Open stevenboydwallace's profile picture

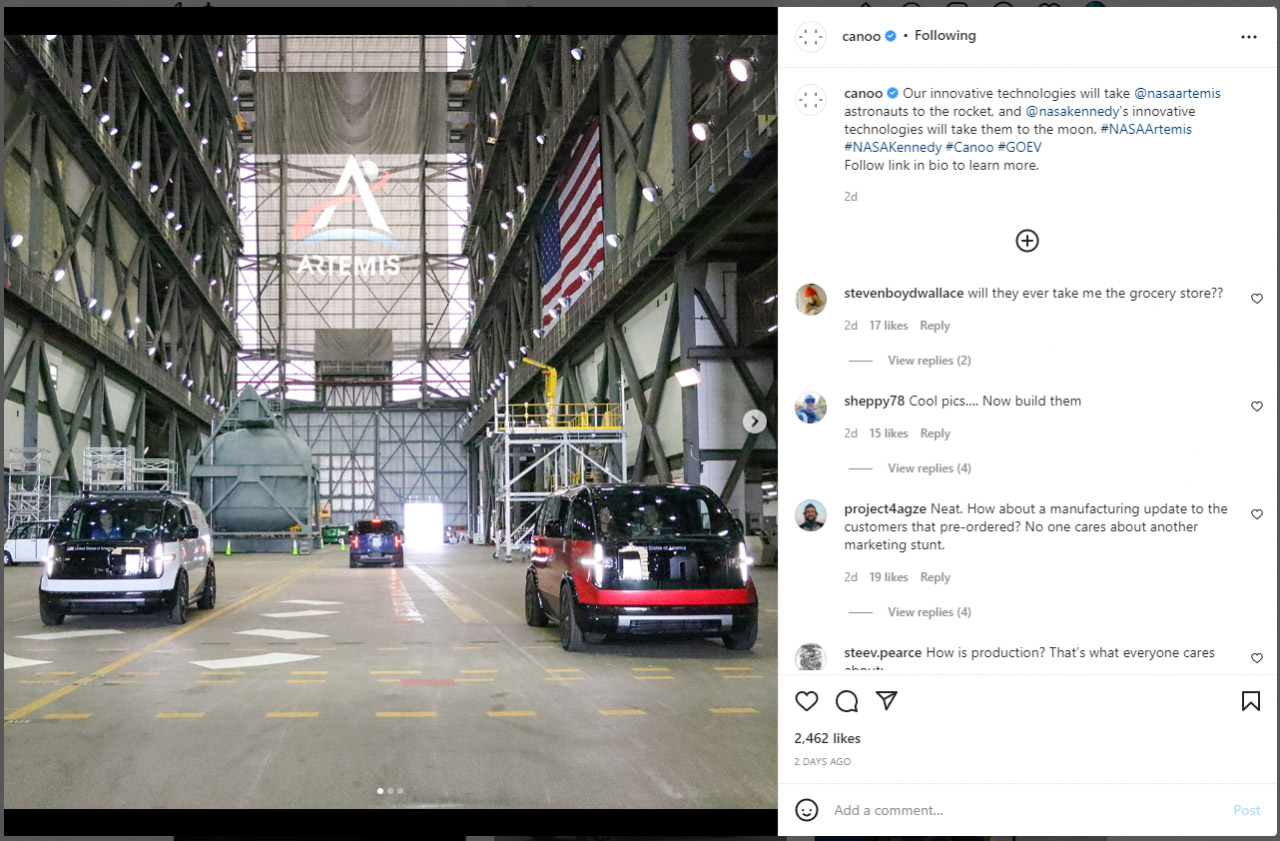811,299
